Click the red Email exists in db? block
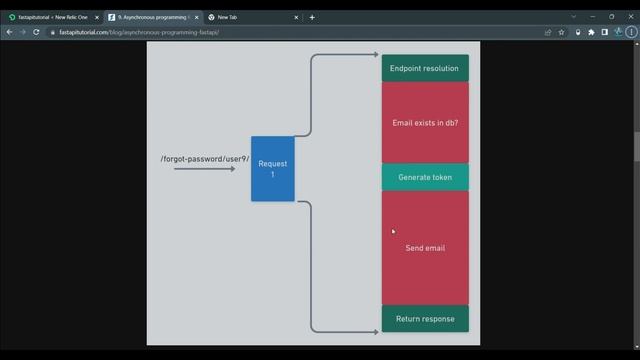This screenshot has height=360, width=640. point(425,122)
